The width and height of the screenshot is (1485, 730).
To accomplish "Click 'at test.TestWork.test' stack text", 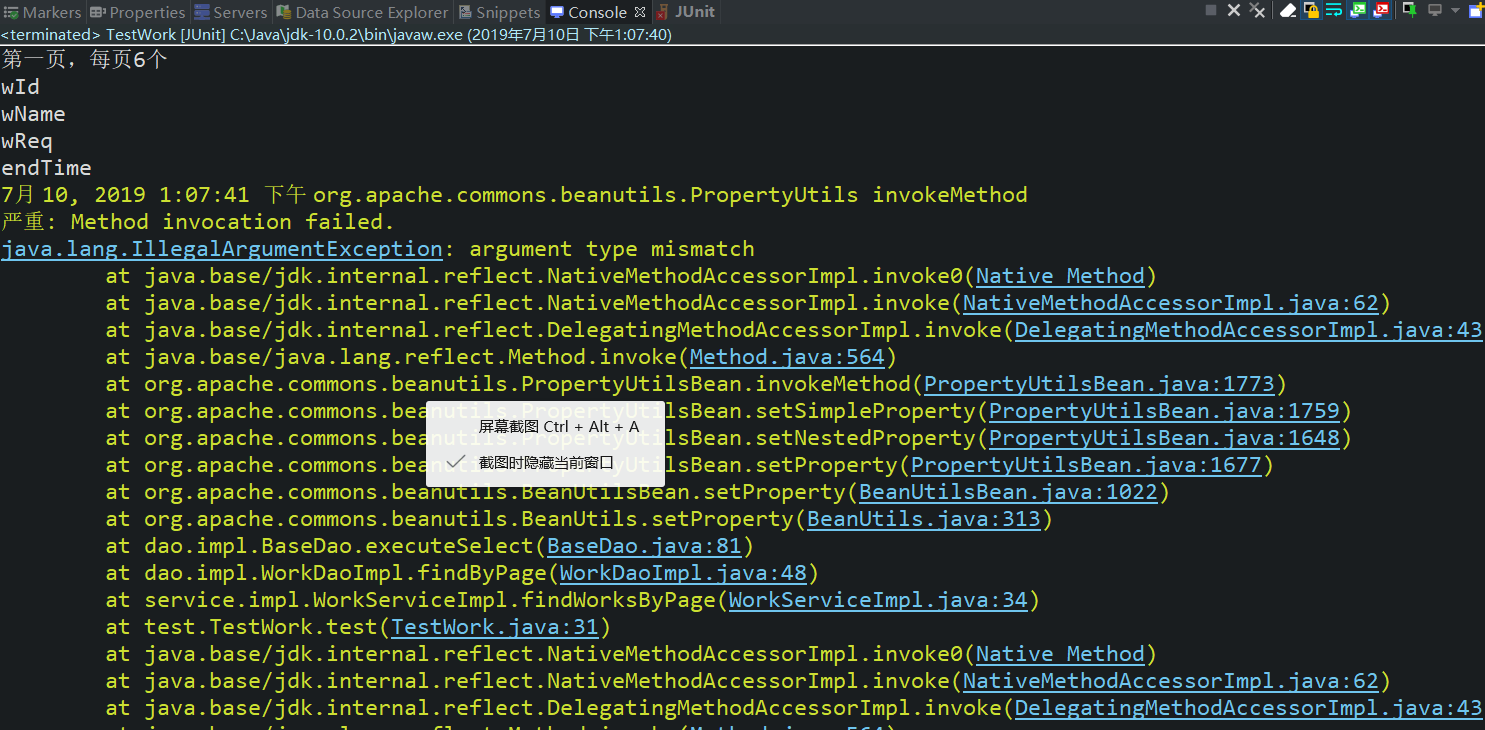I will 242,627.
